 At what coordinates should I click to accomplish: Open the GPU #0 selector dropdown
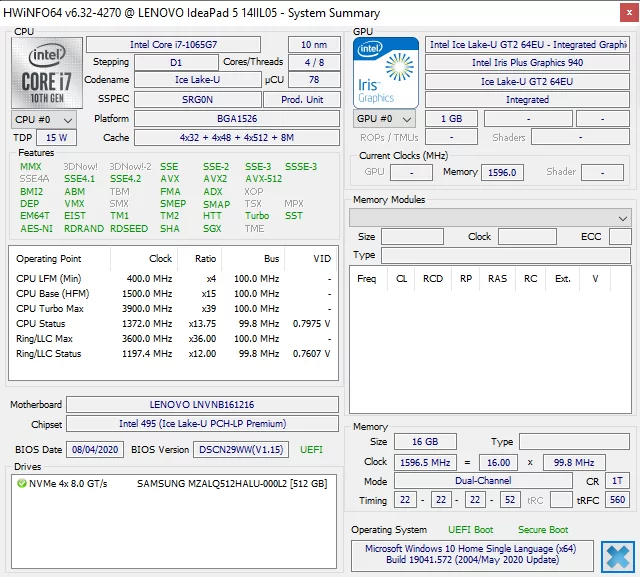pos(384,119)
